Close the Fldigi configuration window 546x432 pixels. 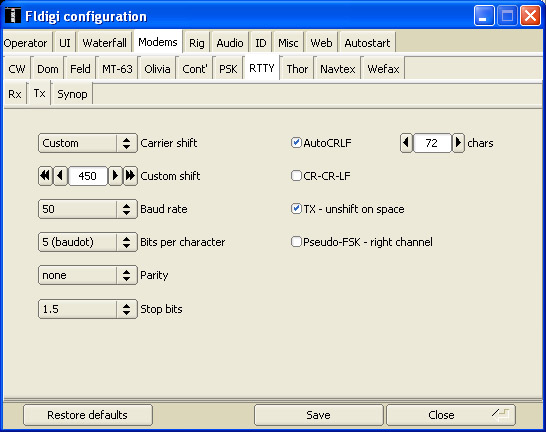tap(530, 16)
